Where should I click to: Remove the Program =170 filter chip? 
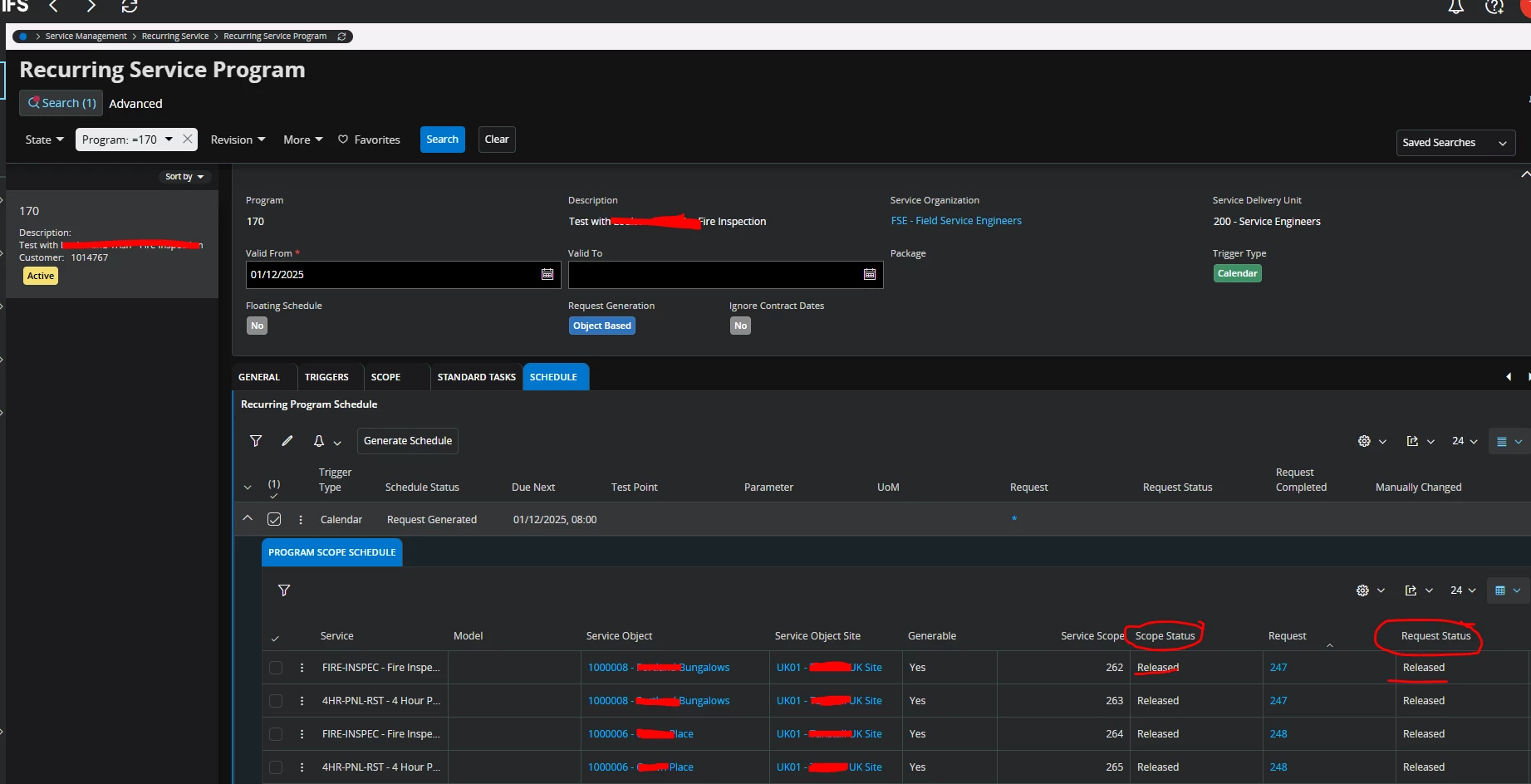pyautogui.click(x=188, y=140)
